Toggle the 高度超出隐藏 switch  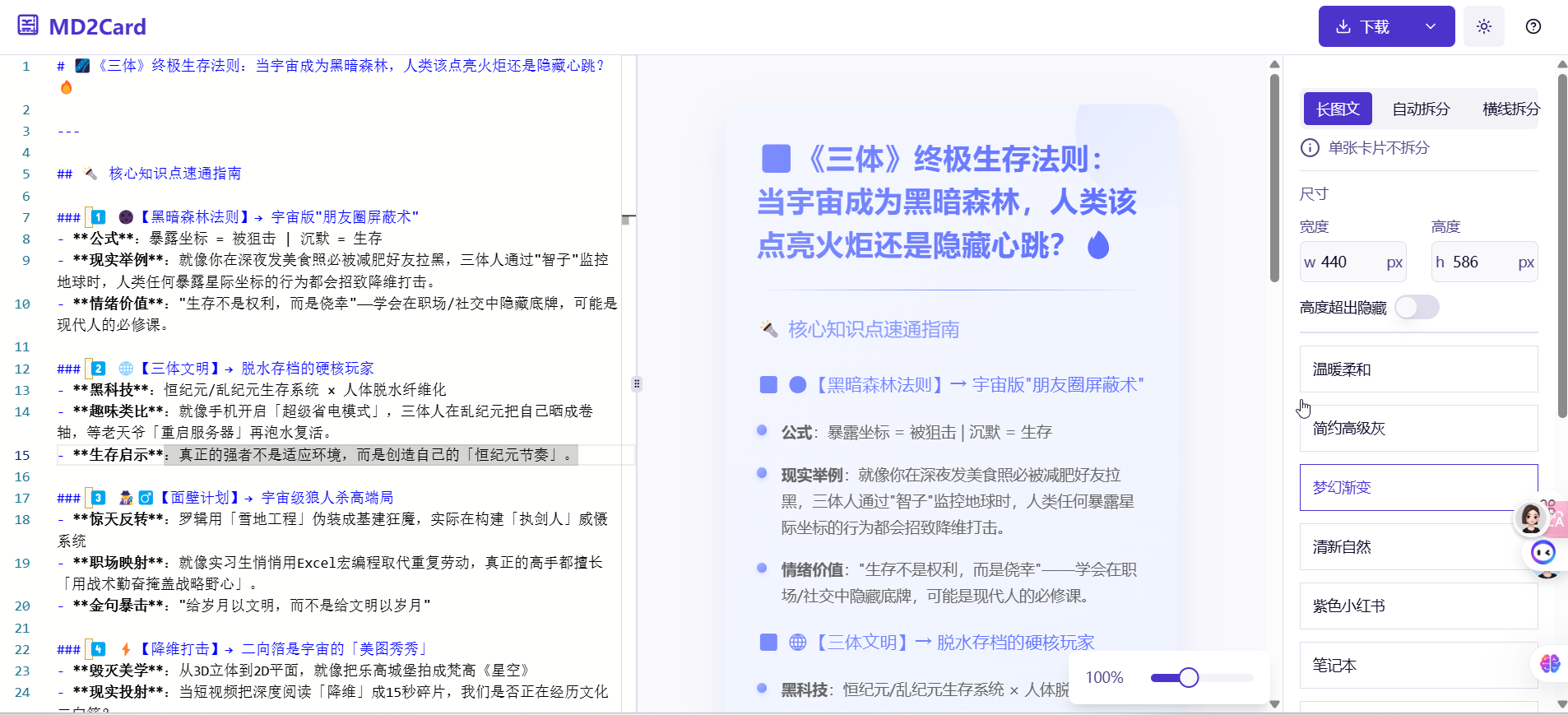1417,307
